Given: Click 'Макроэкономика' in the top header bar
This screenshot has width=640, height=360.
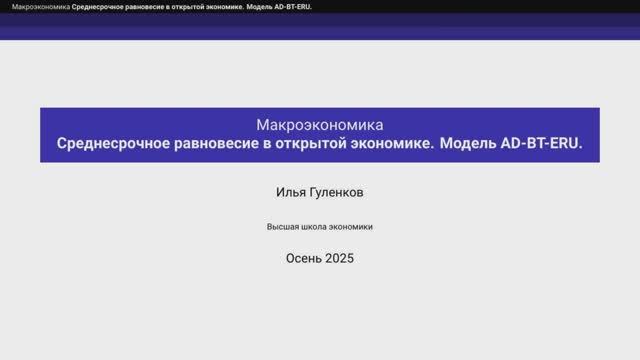Looking at the screenshot, I should (x=41, y=7).
